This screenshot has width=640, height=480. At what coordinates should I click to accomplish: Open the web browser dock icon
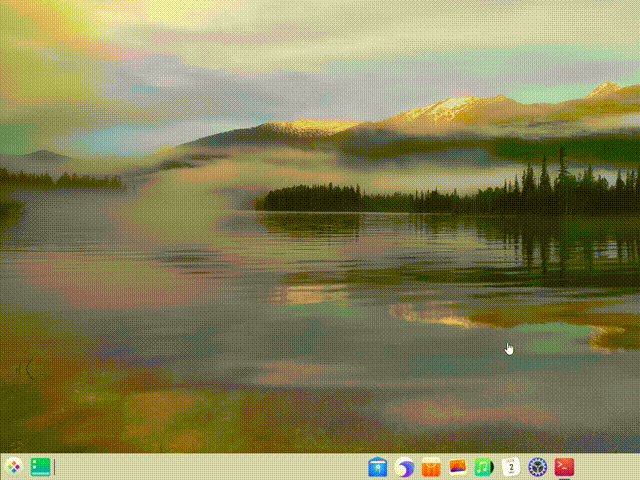[404, 467]
